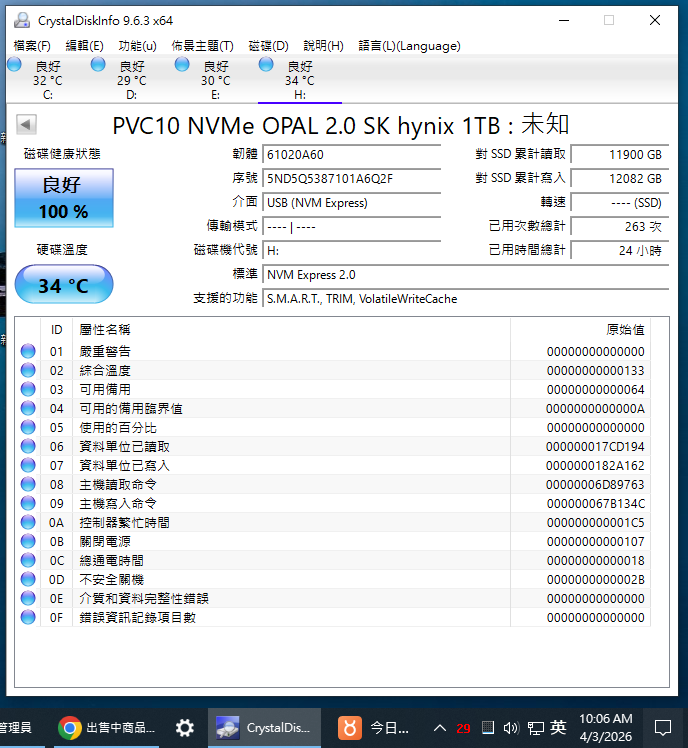Image resolution: width=688 pixels, height=748 pixels.
Task: Click 34 °C disk temperature button
Action: (x=64, y=284)
